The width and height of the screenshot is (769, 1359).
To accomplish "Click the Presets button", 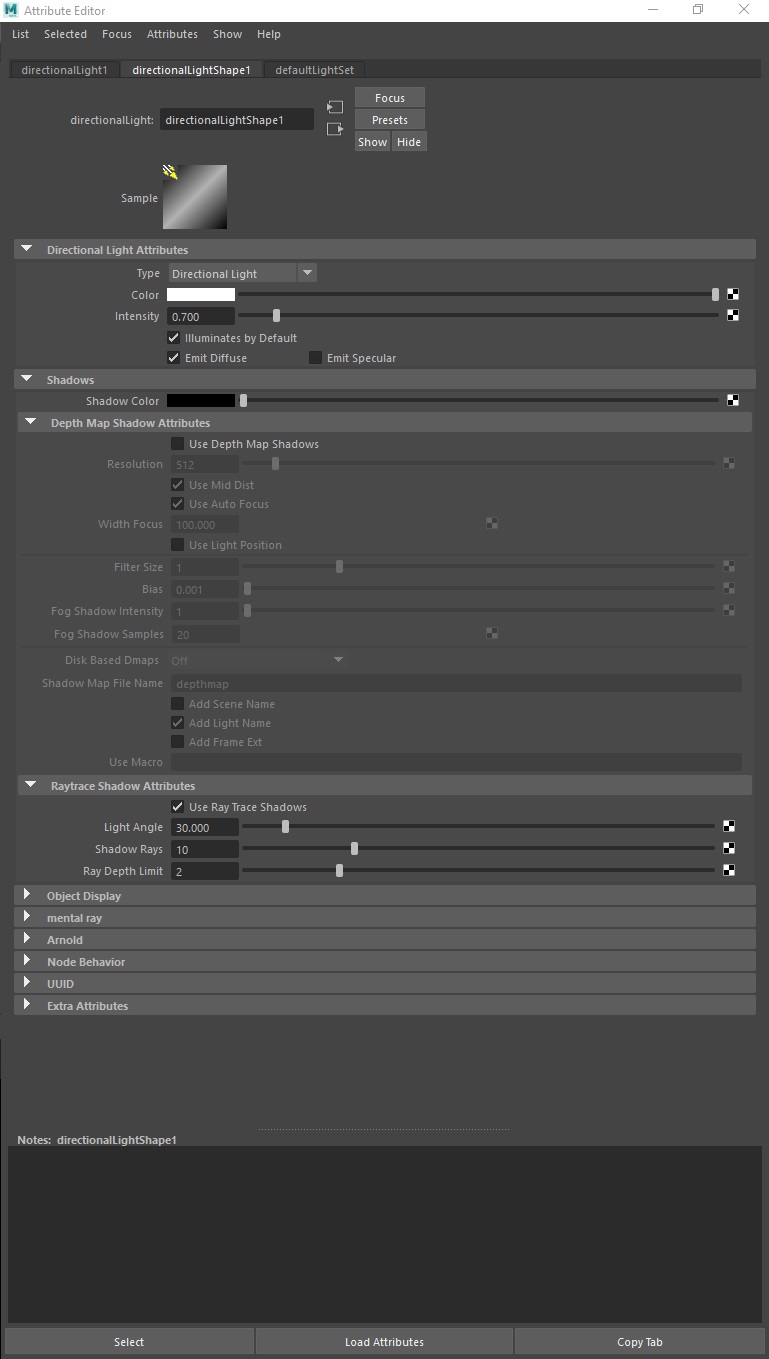I will tap(390, 120).
